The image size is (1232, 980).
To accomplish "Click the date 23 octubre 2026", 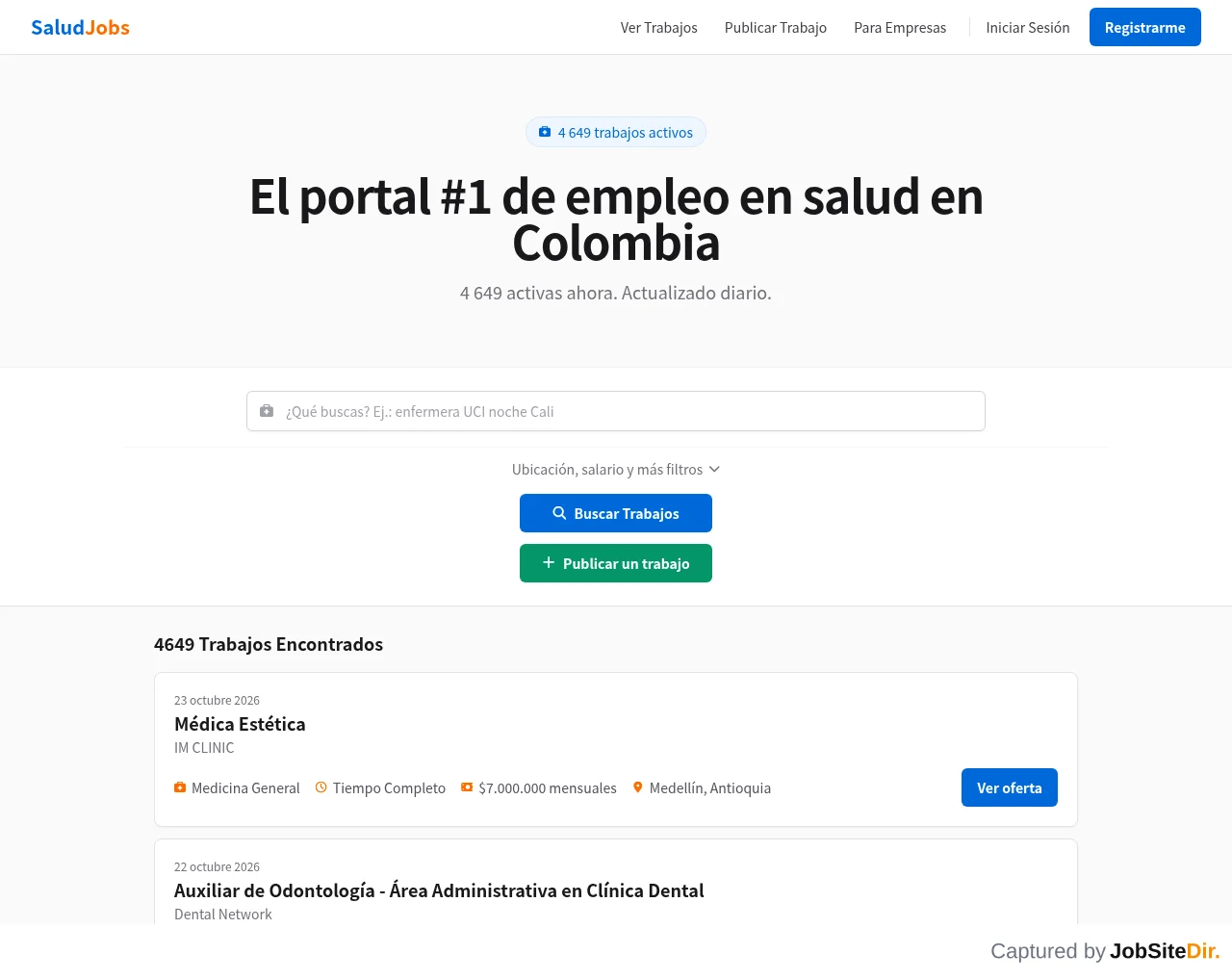I will coord(217,700).
